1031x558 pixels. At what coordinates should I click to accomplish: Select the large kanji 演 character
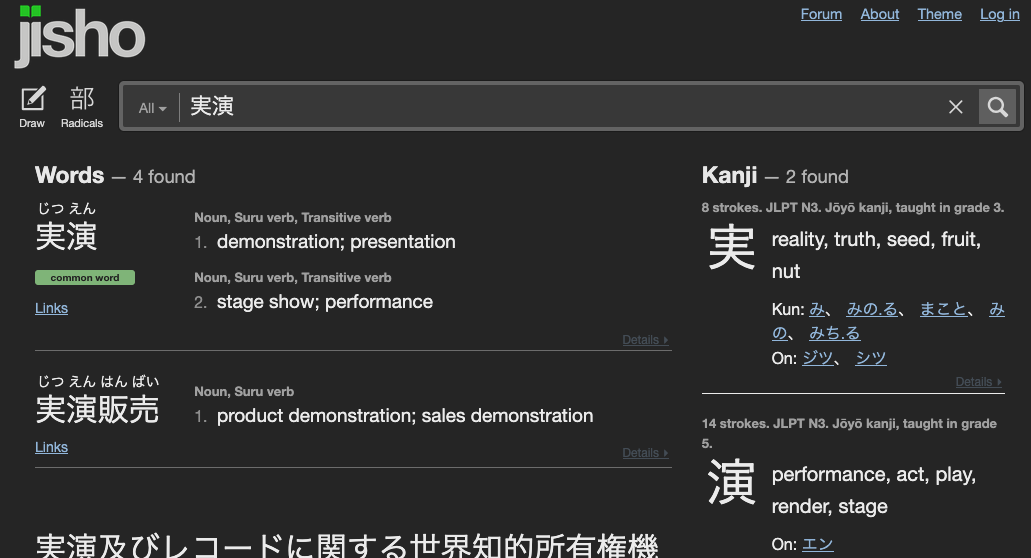click(731, 481)
